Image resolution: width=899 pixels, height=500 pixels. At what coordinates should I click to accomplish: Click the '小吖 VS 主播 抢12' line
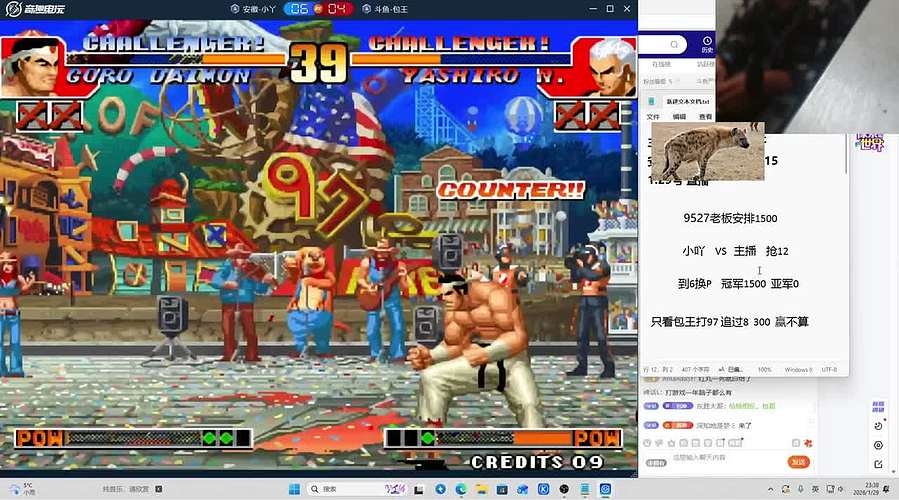pyautogui.click(x=735, y=251)
